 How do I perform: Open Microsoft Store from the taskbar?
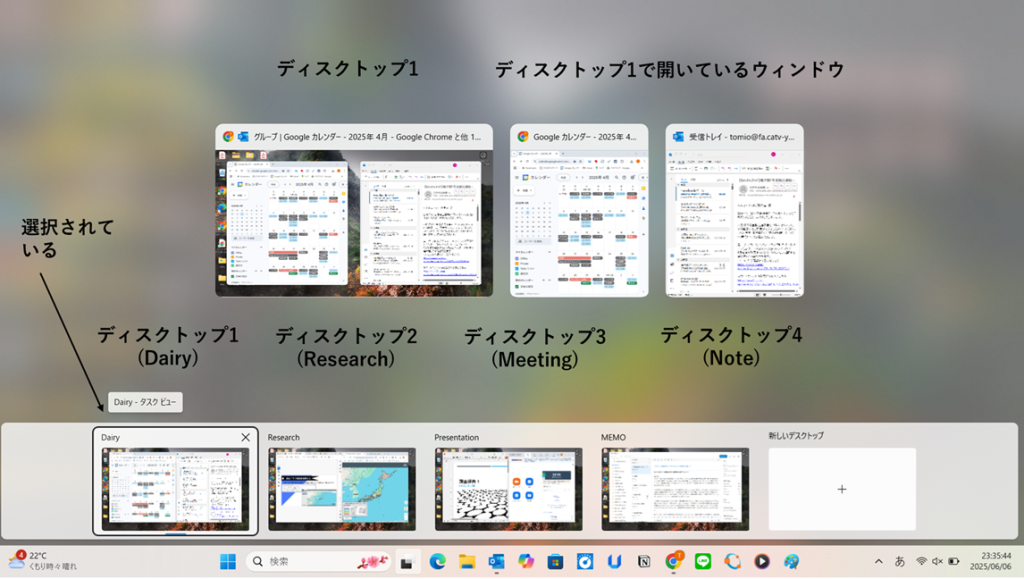coord(555,561)
